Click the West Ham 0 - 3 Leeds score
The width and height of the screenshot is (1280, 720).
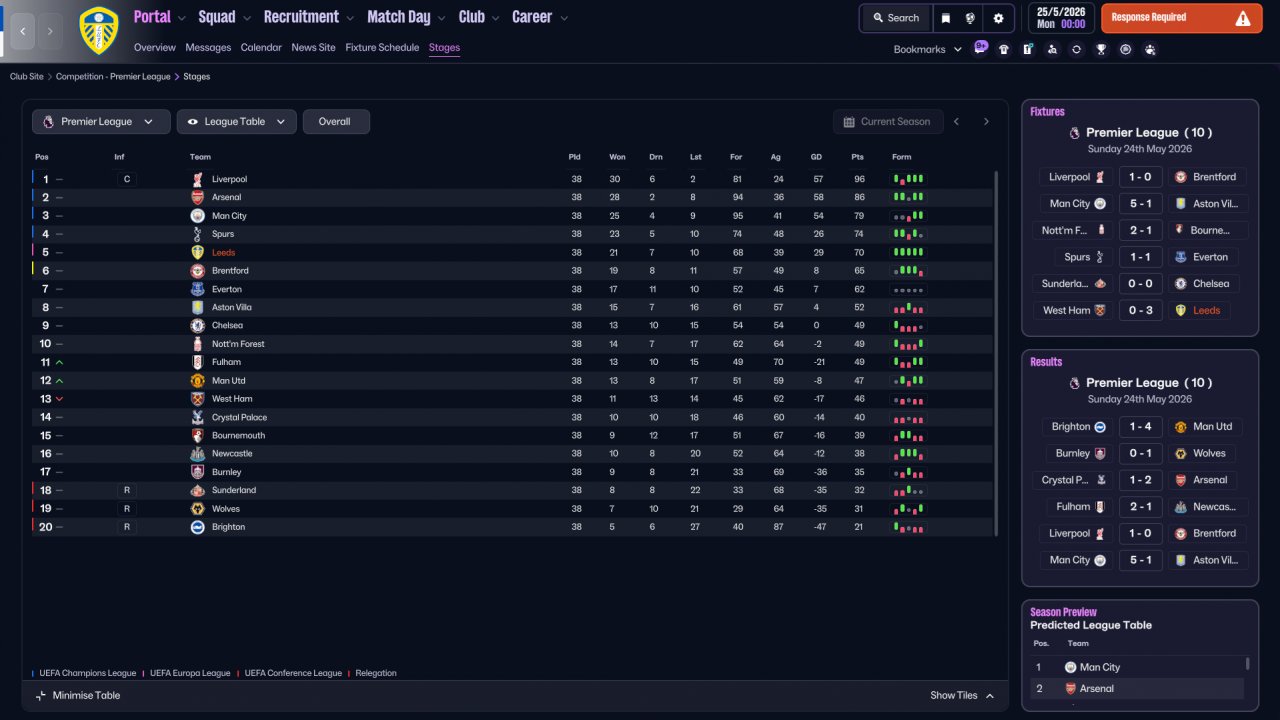[x=1140, y=311]
